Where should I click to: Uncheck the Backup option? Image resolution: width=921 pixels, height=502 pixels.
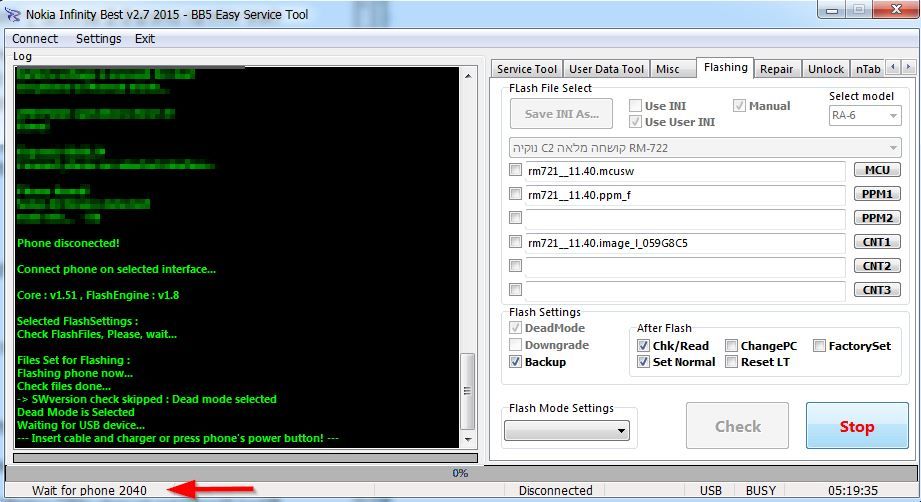click(x=515, y=362)
